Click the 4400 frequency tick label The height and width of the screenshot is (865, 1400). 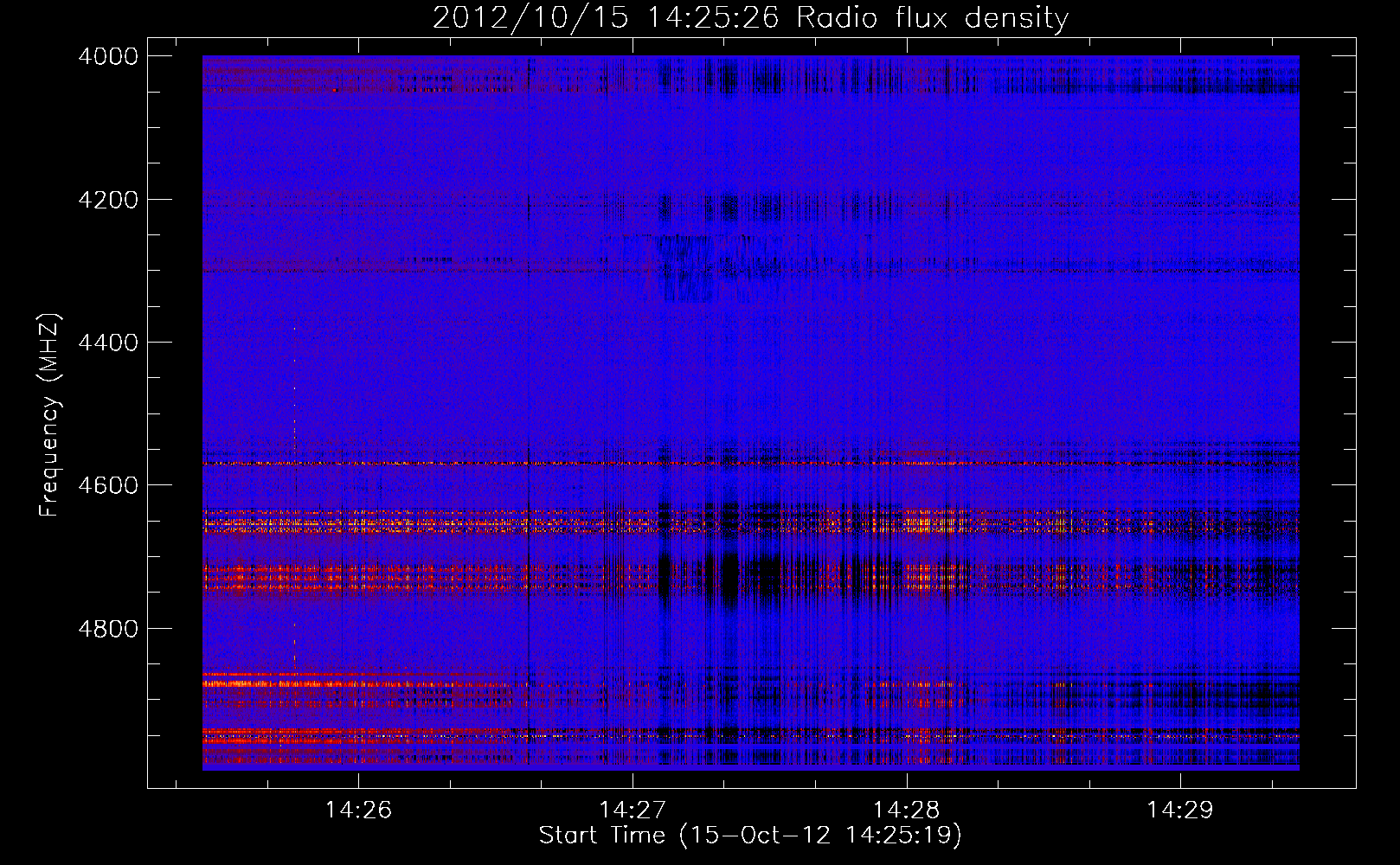108,343
